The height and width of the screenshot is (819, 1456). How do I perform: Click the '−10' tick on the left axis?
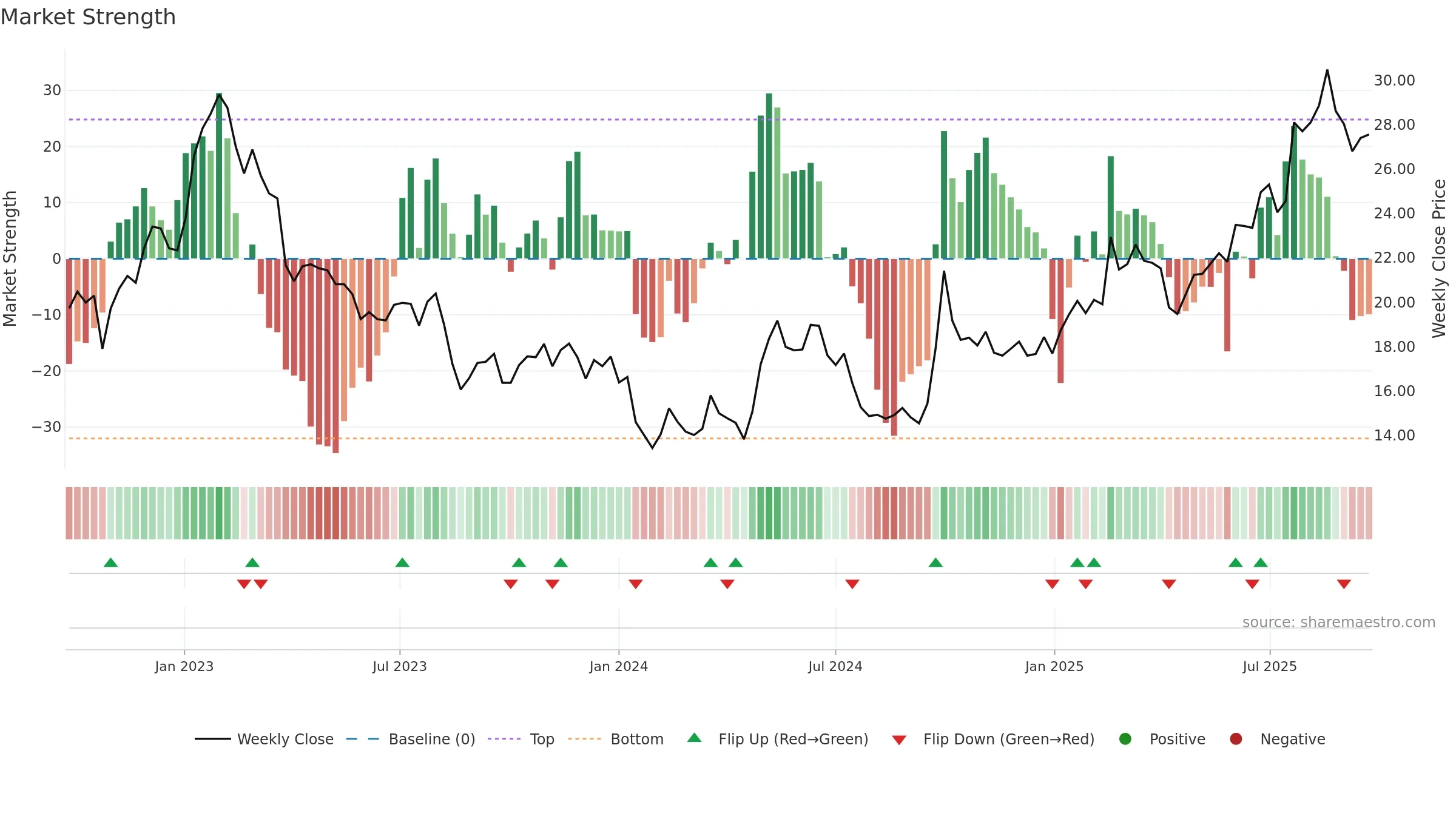click(47, 315)
